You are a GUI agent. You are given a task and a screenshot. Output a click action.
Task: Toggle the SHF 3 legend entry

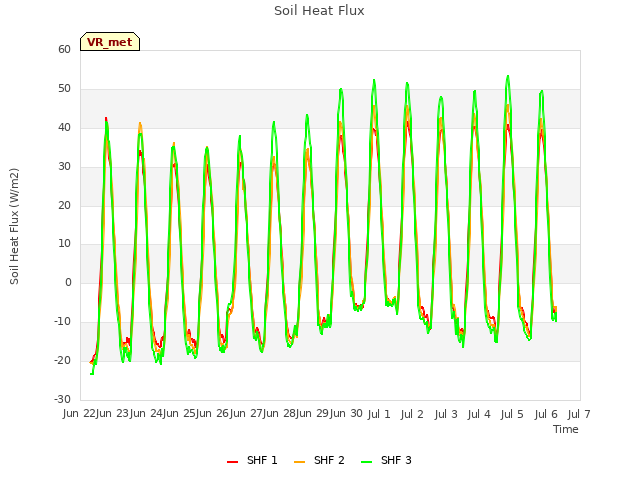tap(386, 460)
